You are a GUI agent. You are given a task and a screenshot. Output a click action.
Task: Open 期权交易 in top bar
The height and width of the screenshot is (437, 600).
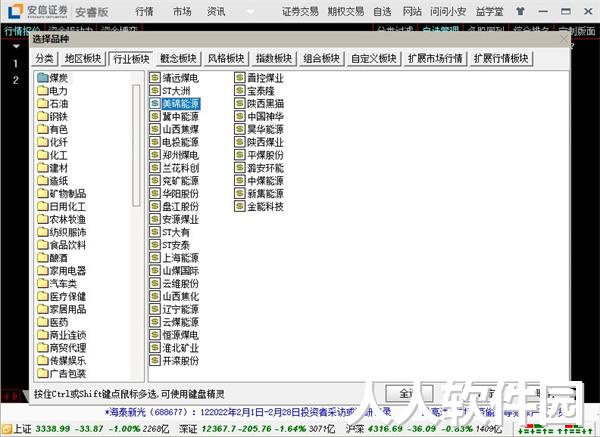[346, 12]
